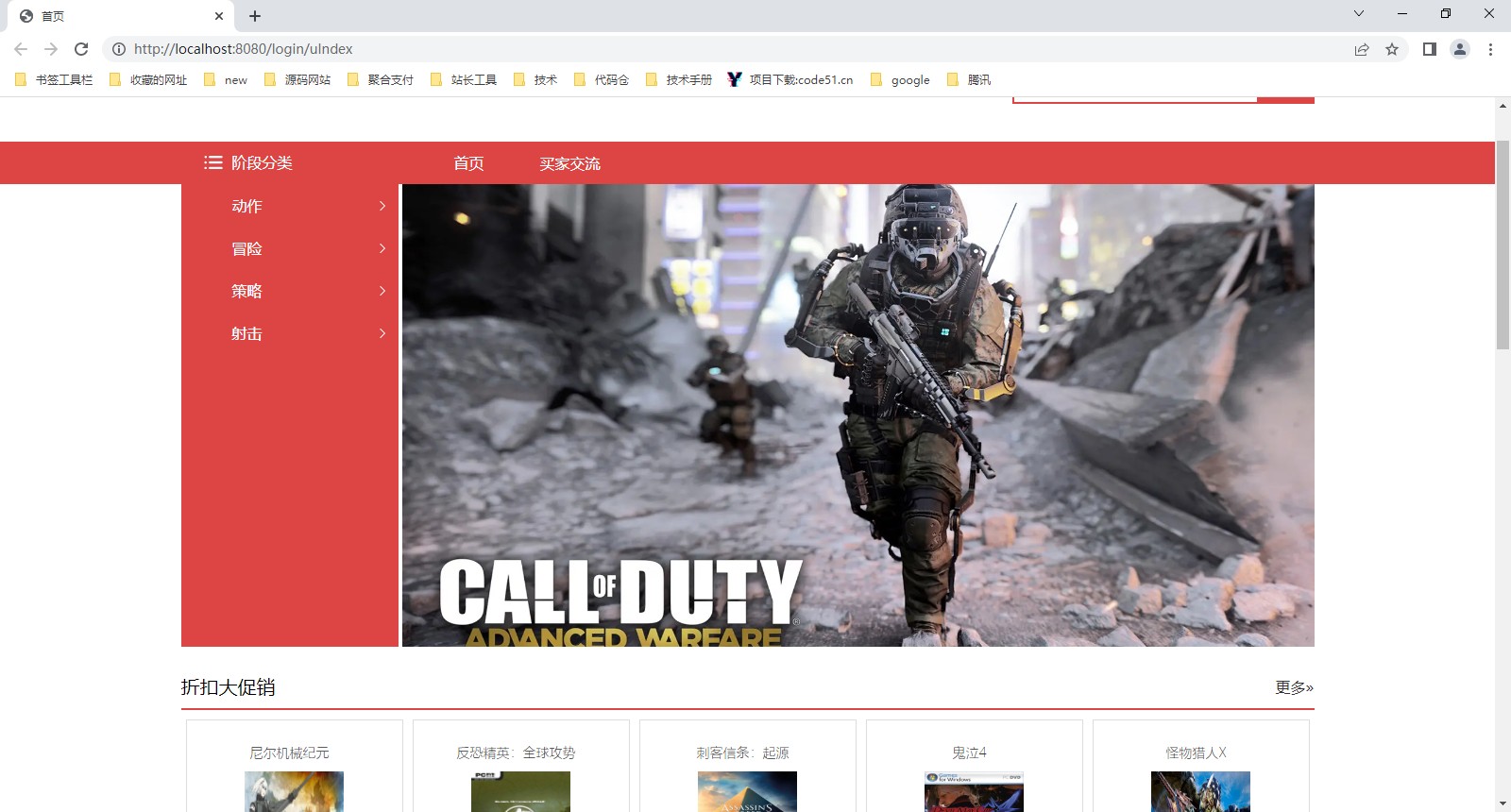Open the 聚合支付 bookmark folder

pyautogui.click(x=381, y=80)
